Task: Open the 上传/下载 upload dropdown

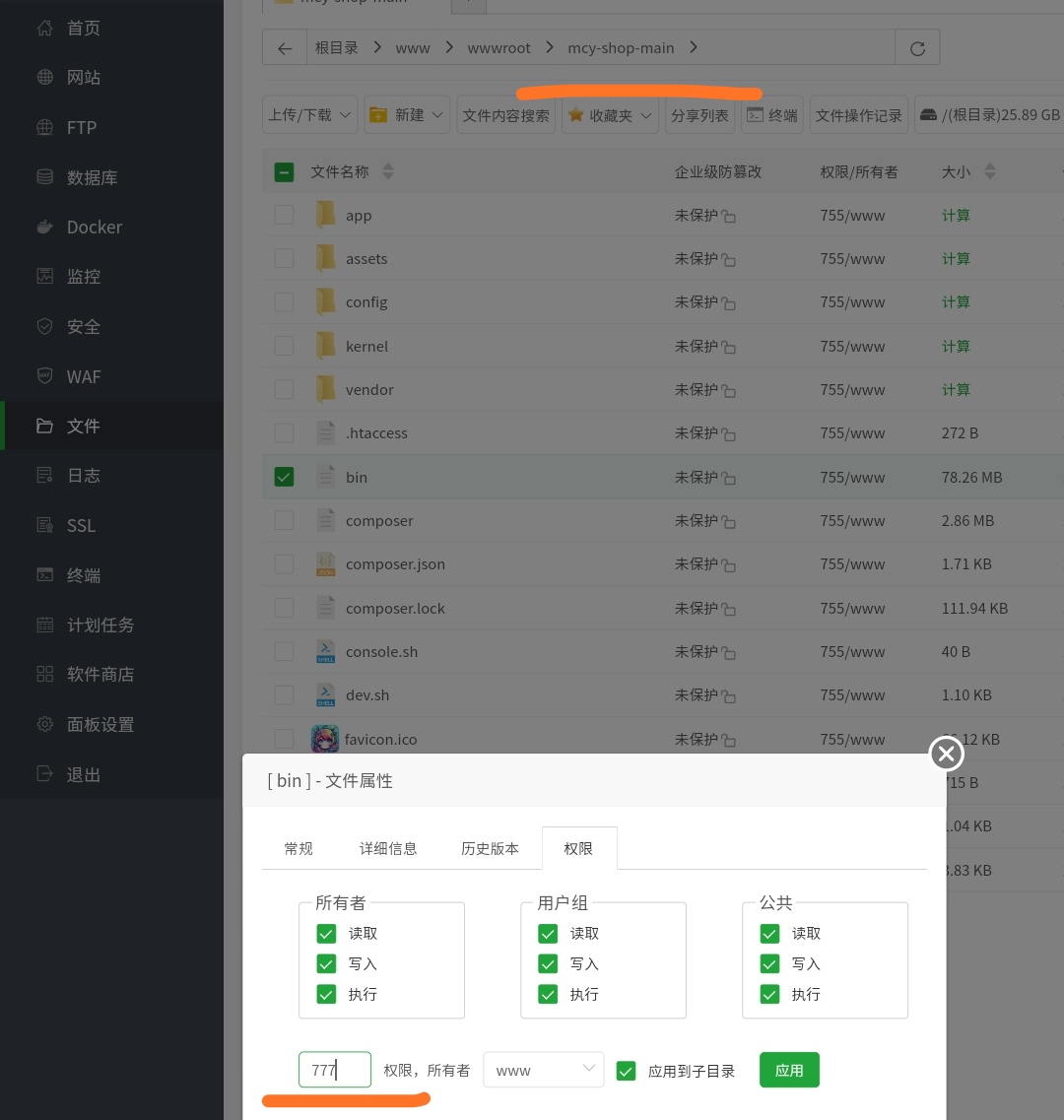Action: (x=309, y=114)
